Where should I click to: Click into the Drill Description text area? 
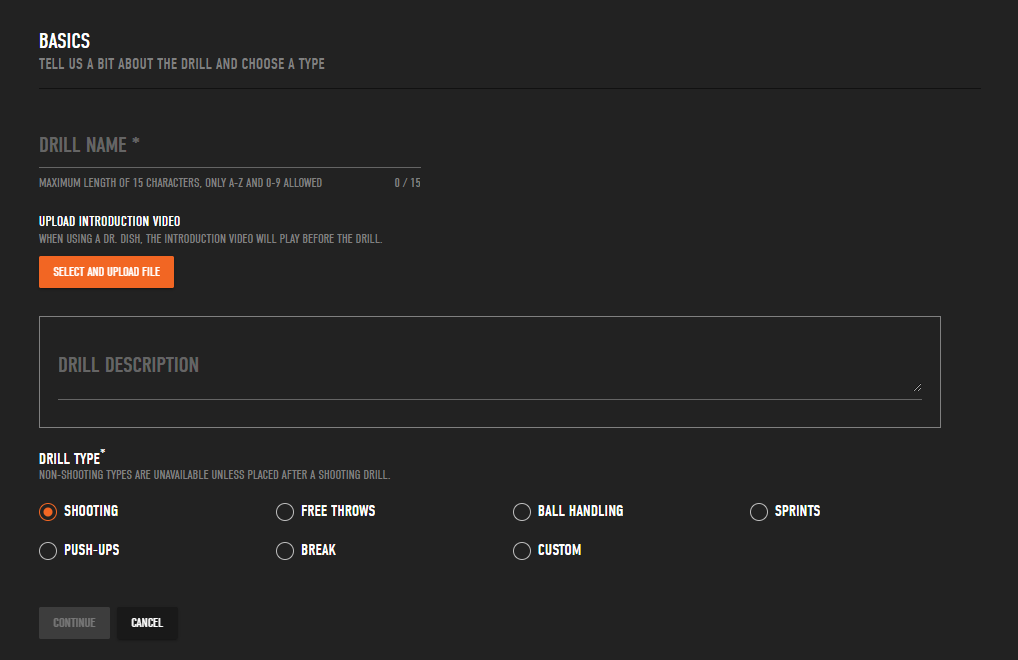pos(490,373)
